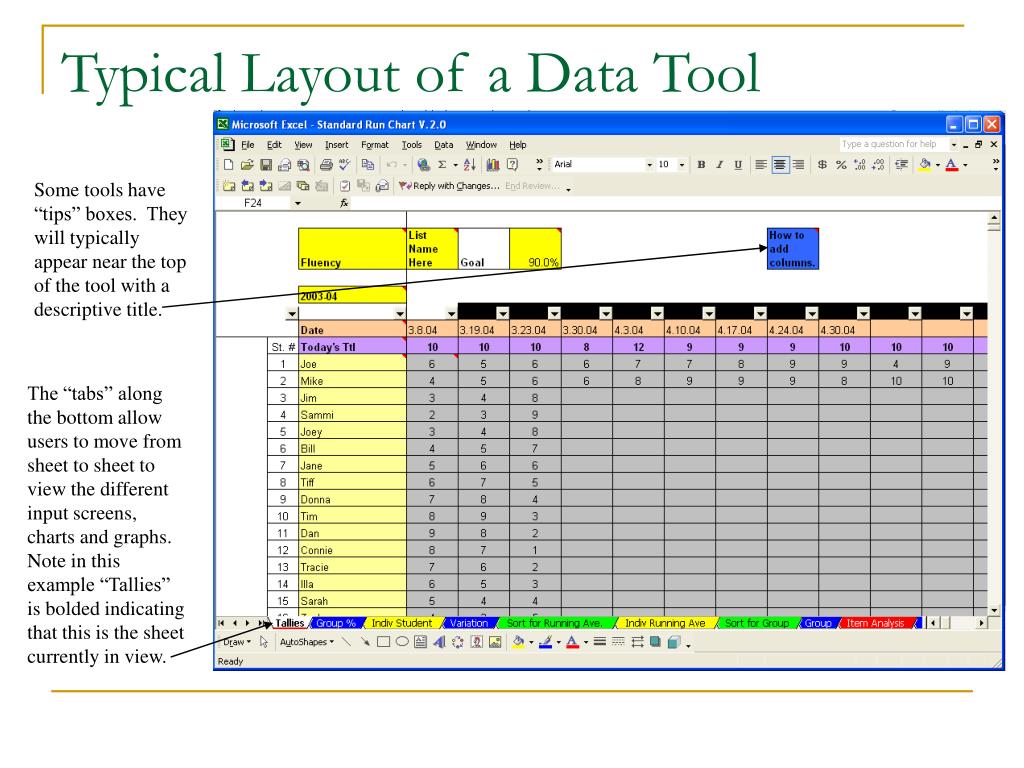Click the Insert Function fx icon
Viewport: 1024px width, 768px height.
point(344,203)
